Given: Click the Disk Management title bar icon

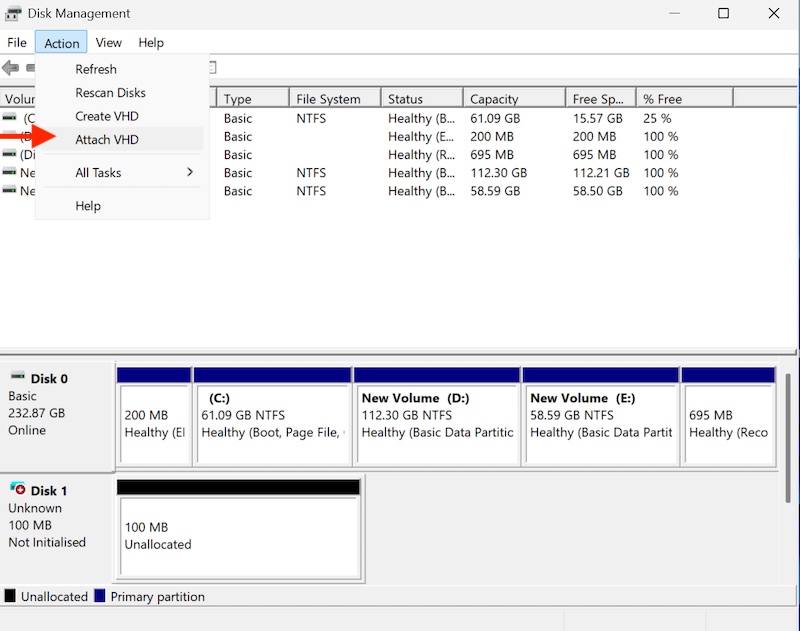Looking at the screenshot, I should point(14,13).
